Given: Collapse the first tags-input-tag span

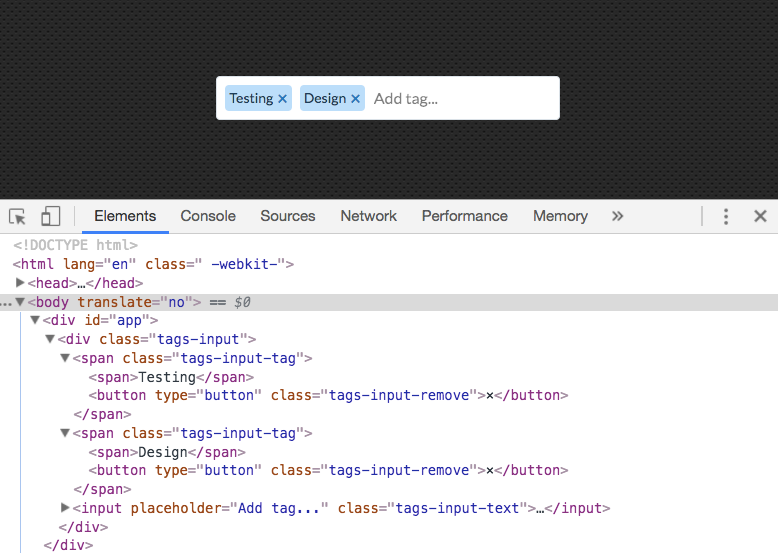Looking at the screenshot, I should click(65, 358).
